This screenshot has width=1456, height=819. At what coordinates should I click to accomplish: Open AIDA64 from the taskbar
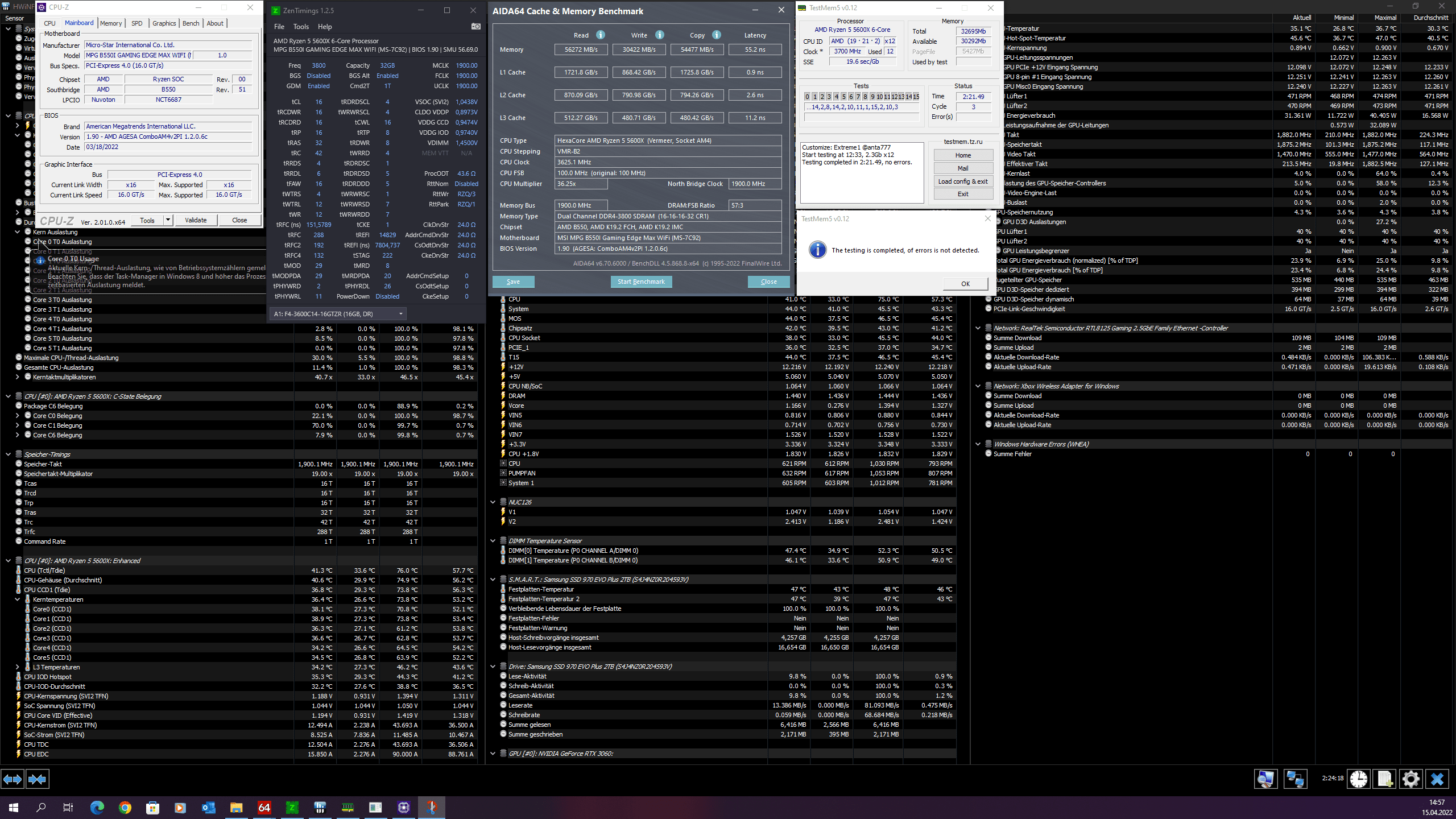(264, 807)
